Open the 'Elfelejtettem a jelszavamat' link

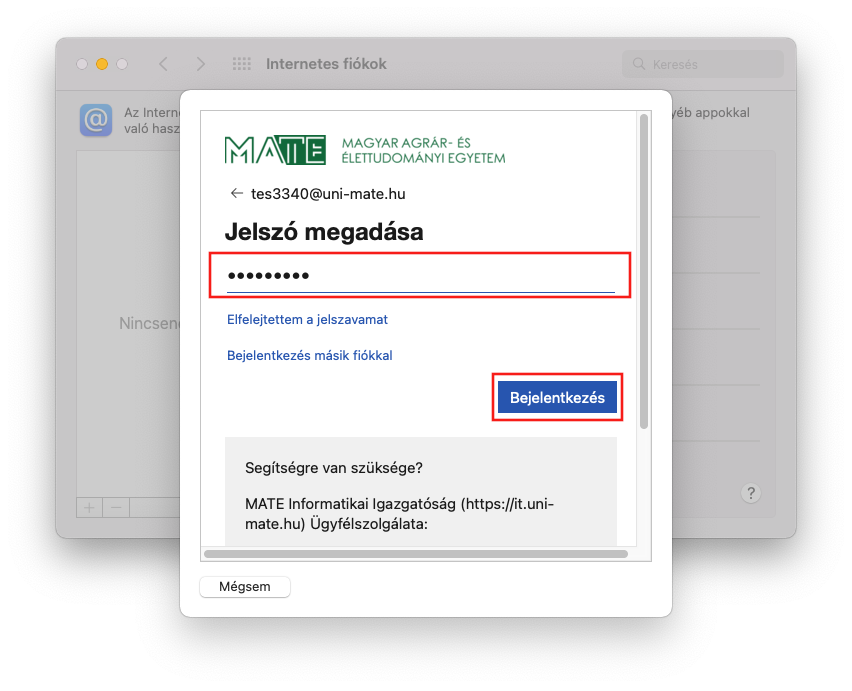point(307,320)
